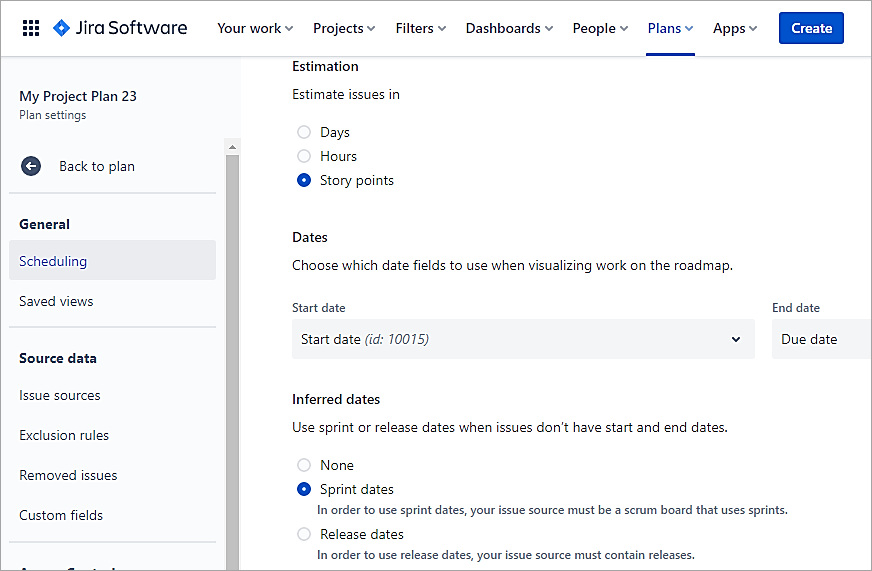Expand the Projects menu
The image size is (872, 571).
[344, 28]
